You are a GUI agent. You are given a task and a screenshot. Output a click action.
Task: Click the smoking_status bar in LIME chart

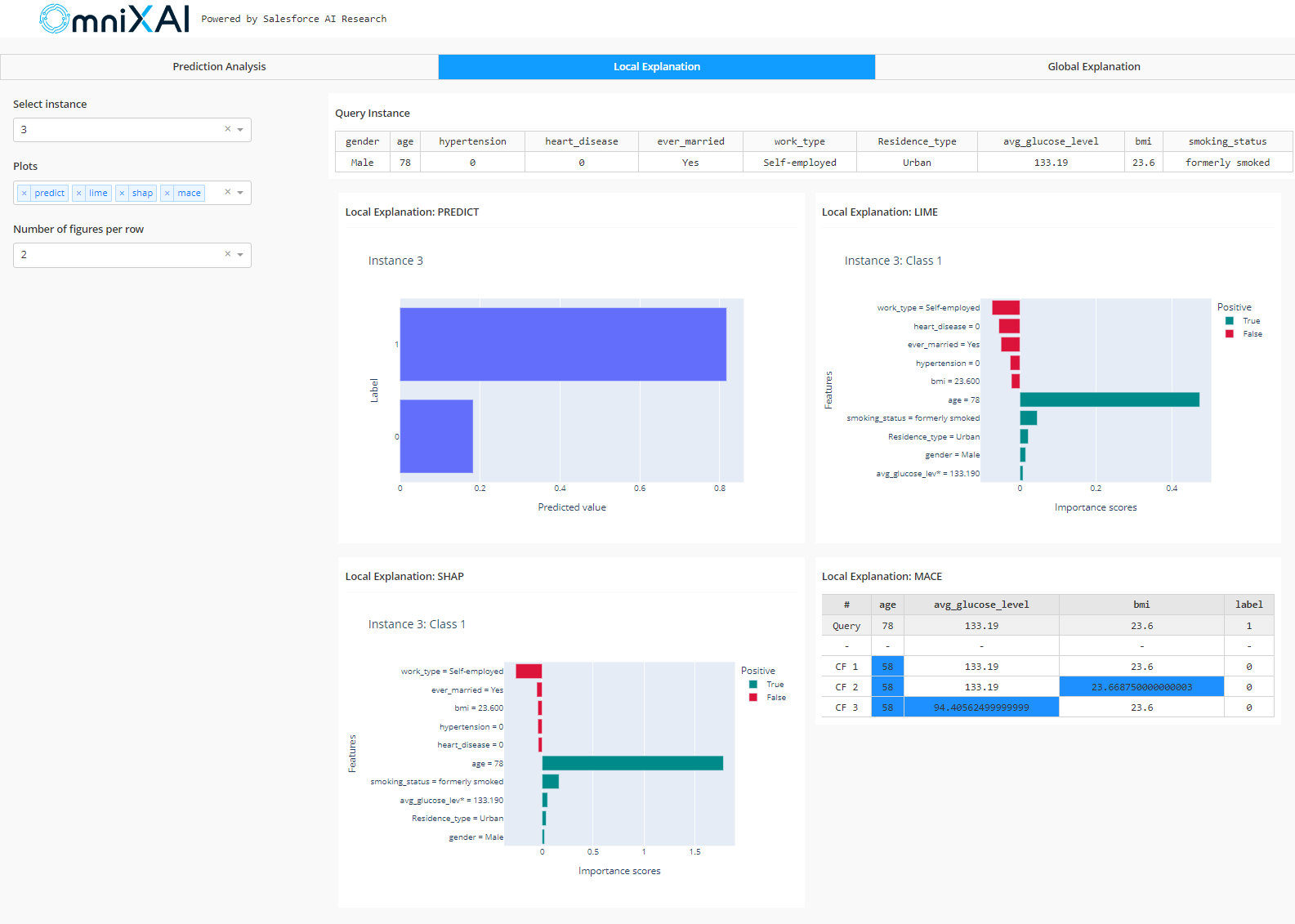point(1028,418)
